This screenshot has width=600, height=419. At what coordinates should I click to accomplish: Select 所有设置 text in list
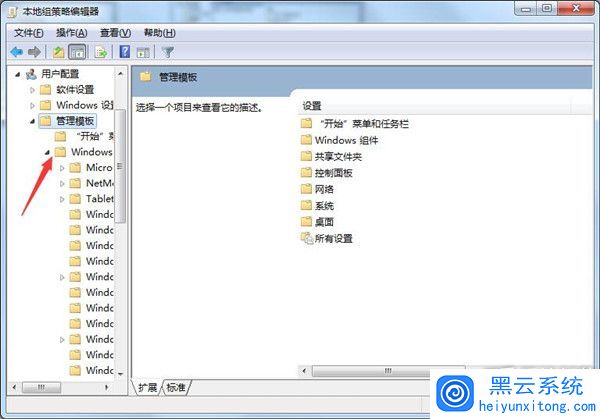pos(334,238)
